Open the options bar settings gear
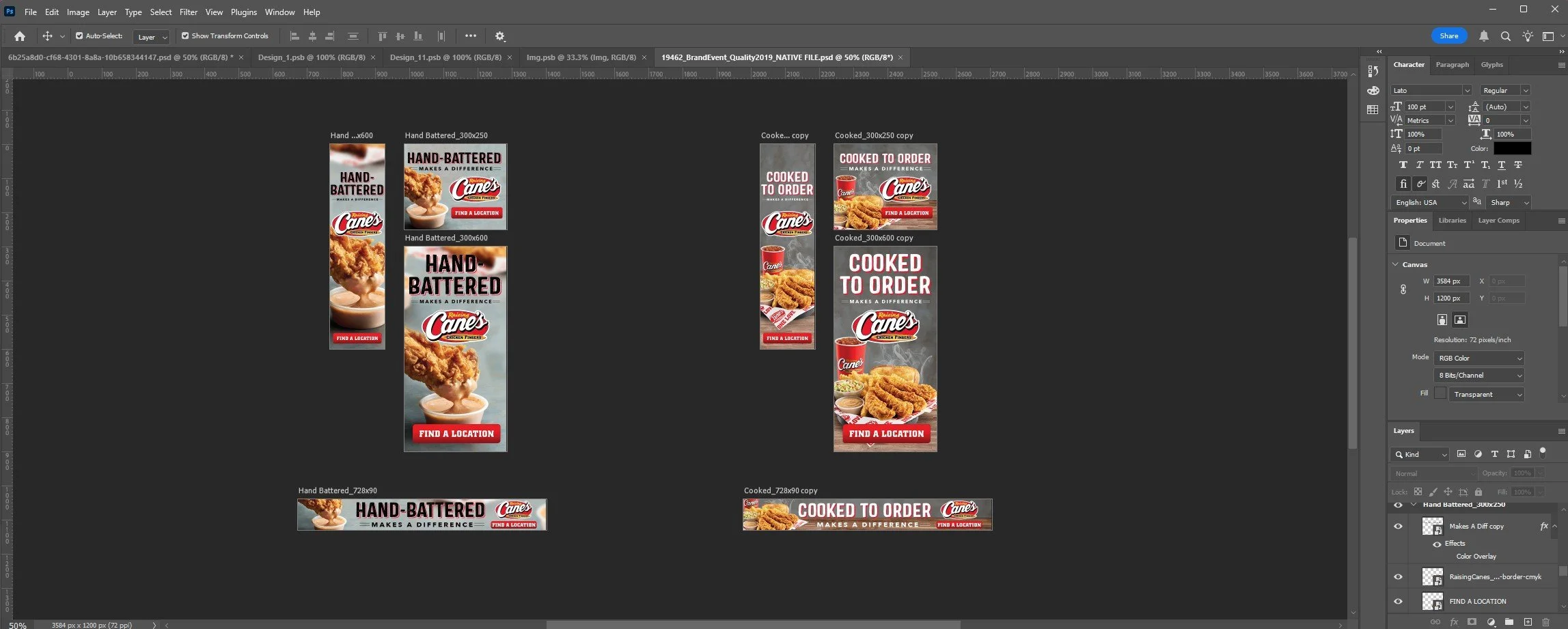The width and height of the screenshot is (1568, 629). 499,36
